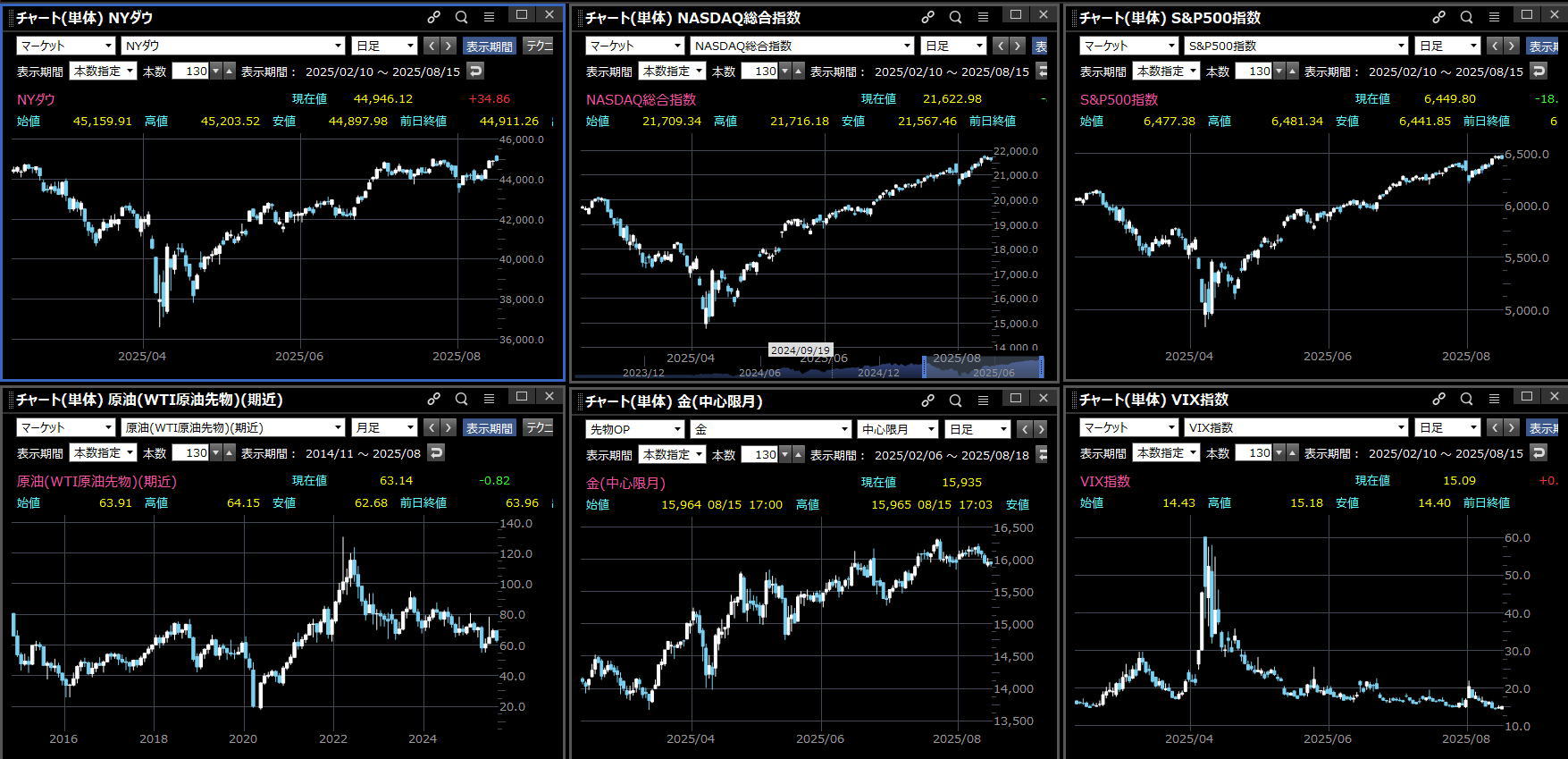
Task: Click right handle of NASDAQ range navigator
Action: [1041, 367]
